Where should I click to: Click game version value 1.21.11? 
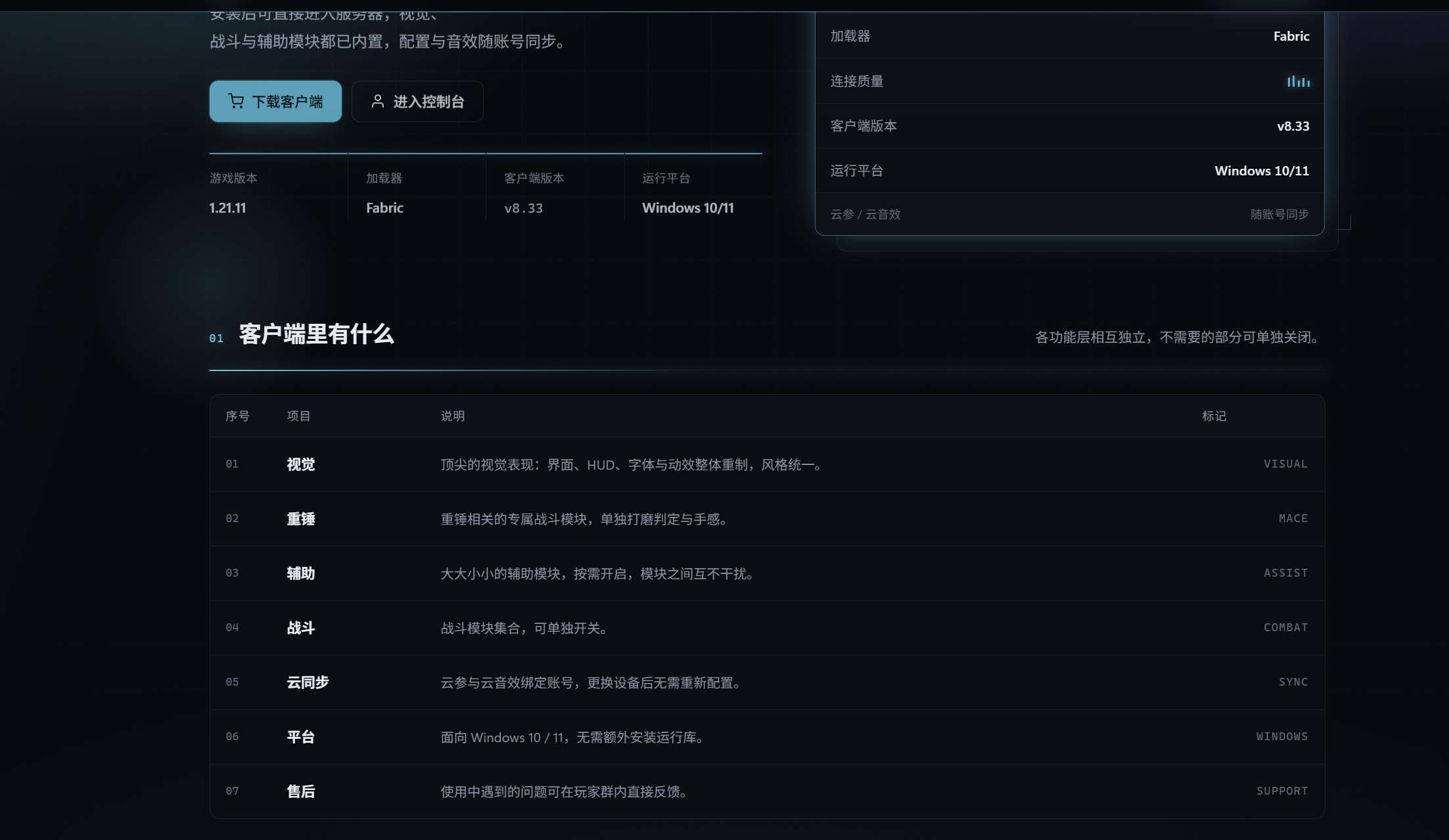[227, 208]
